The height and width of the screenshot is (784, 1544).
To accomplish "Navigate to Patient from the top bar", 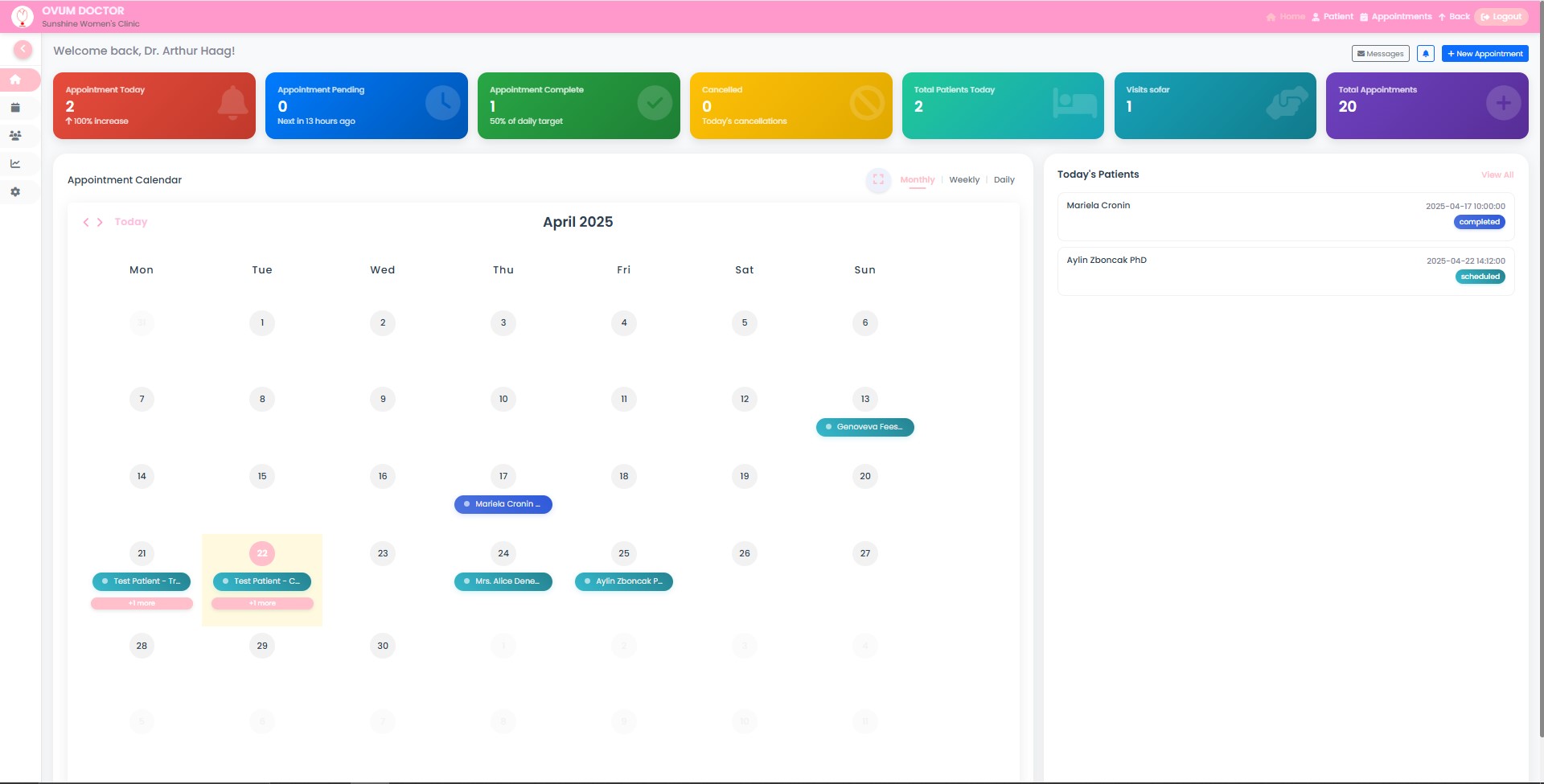I will [1337, 16].
